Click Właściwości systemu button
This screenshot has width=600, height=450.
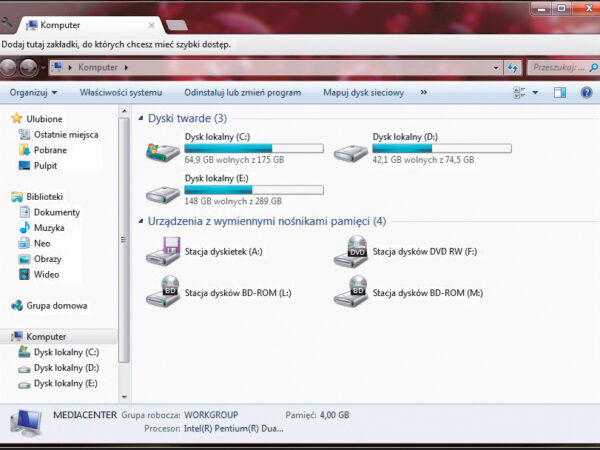pos(120,93)
